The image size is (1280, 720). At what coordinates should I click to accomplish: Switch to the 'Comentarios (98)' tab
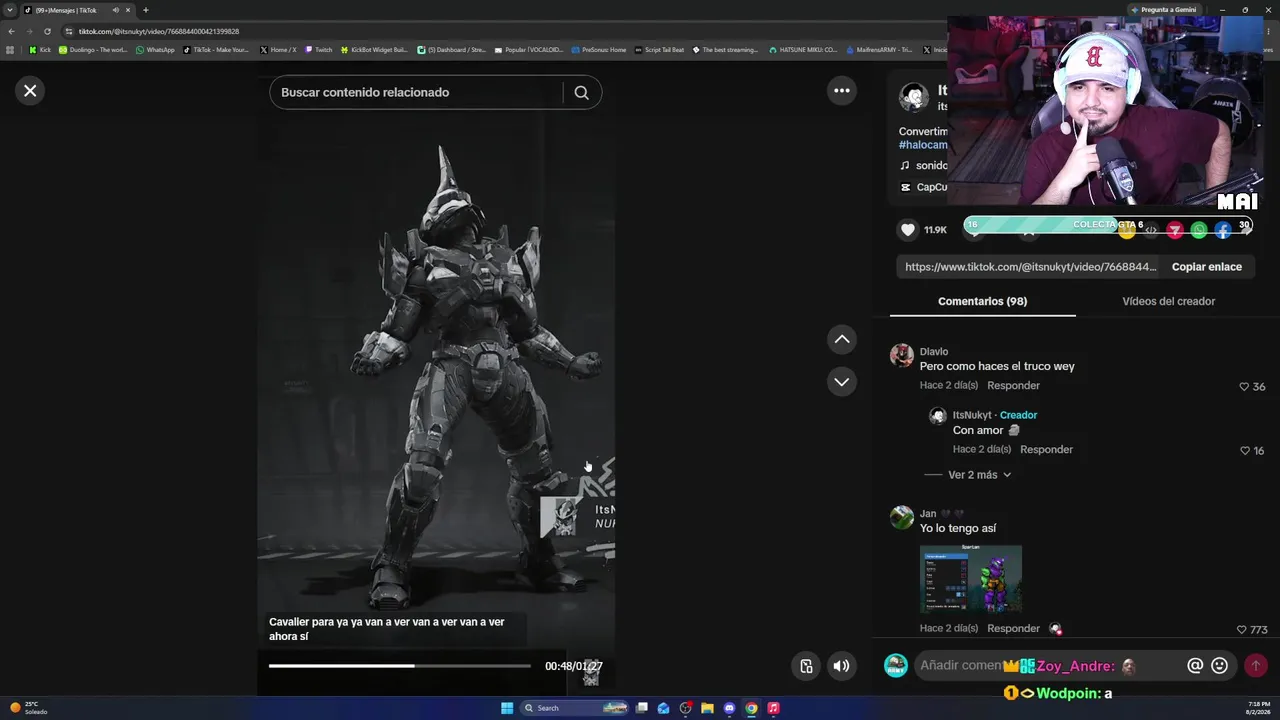coord(982,301)
